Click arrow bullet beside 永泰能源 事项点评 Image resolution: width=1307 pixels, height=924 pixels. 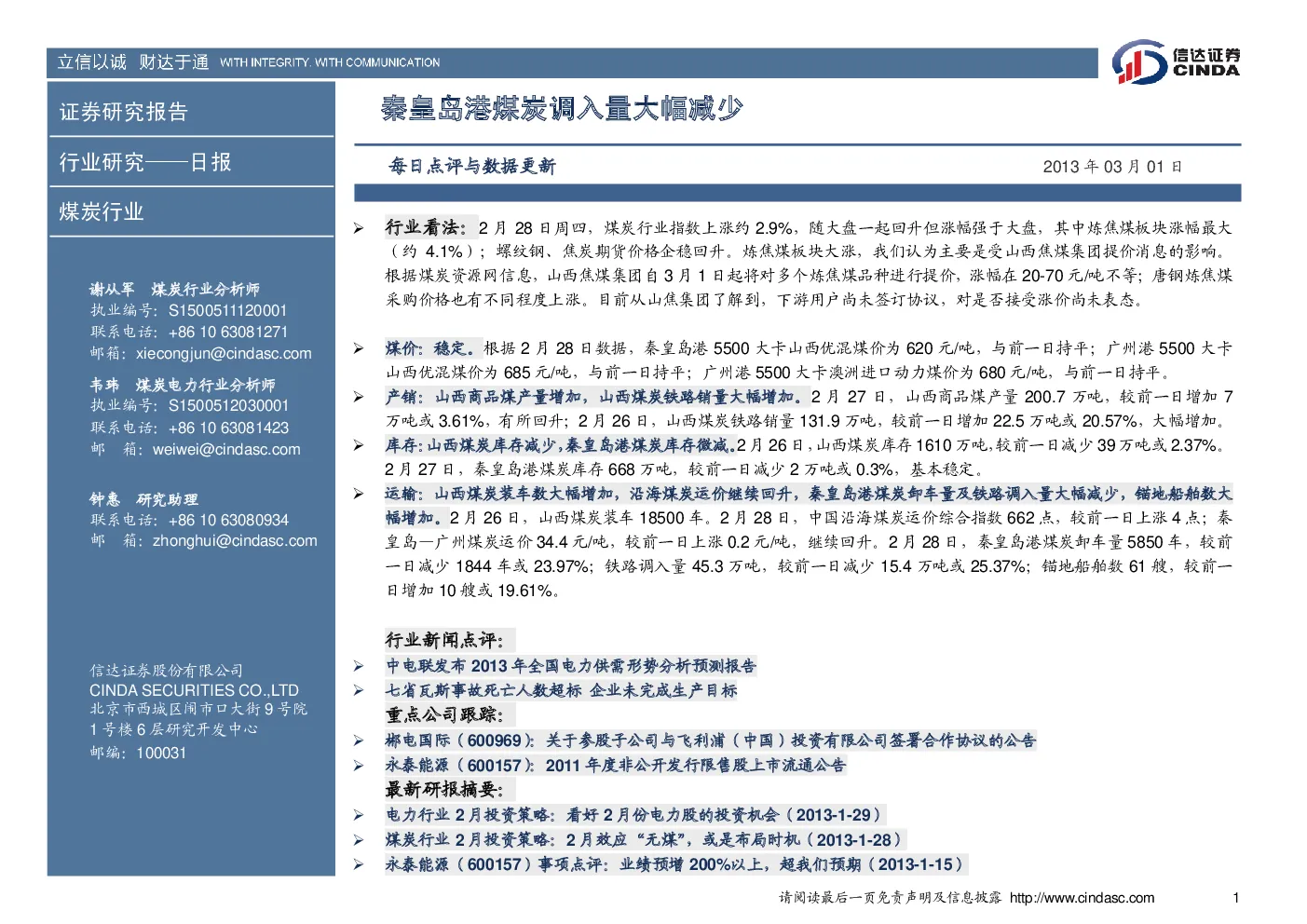(x=359, y=864)
